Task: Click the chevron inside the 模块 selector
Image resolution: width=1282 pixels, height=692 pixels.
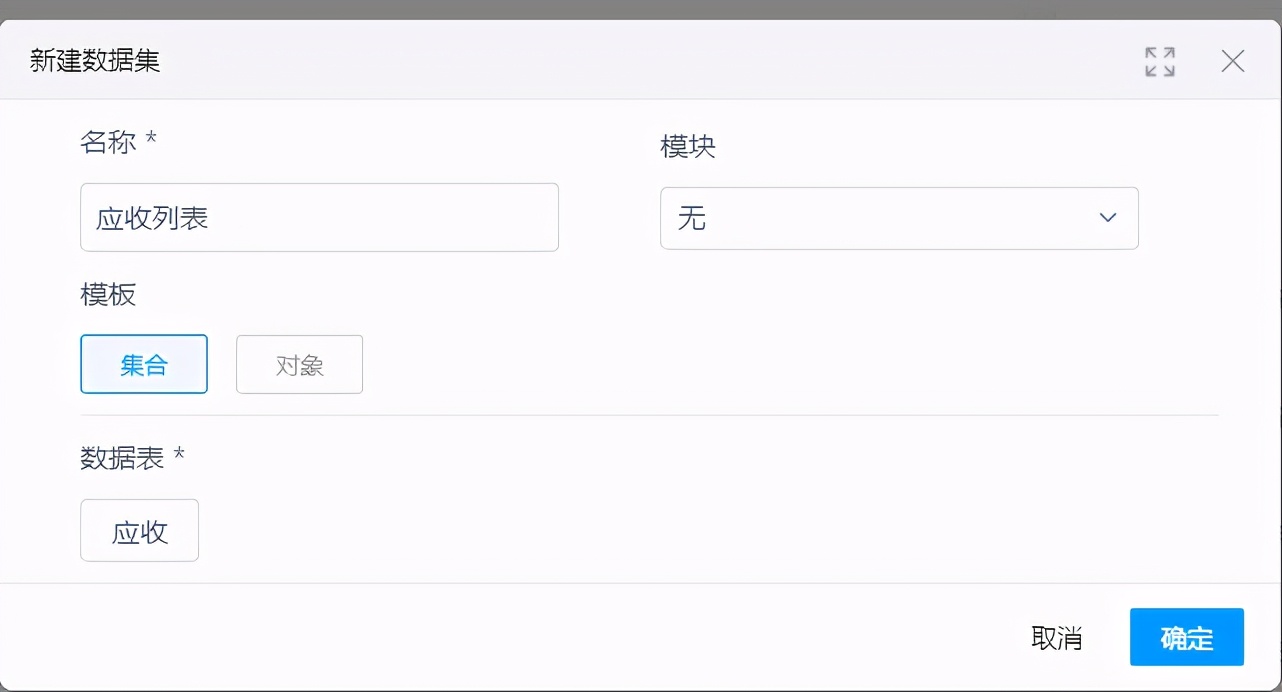Action: (x=1108, y=217)
